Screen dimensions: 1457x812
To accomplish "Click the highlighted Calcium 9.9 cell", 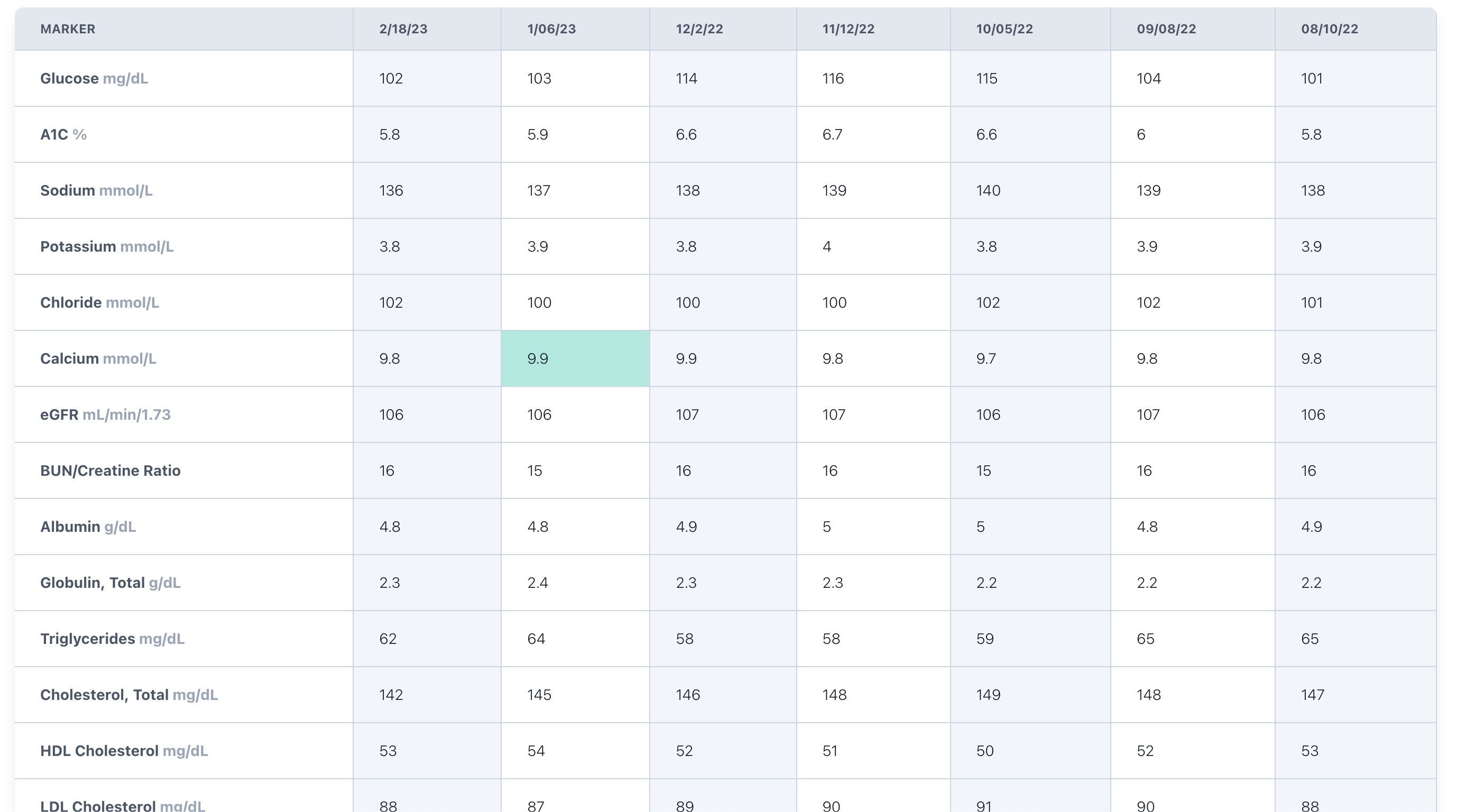I will [x=575, y=358].
